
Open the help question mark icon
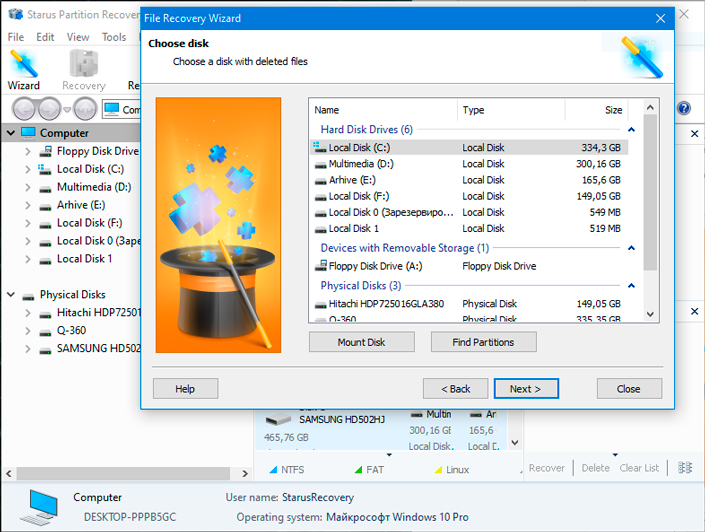(x=683, y=108)
